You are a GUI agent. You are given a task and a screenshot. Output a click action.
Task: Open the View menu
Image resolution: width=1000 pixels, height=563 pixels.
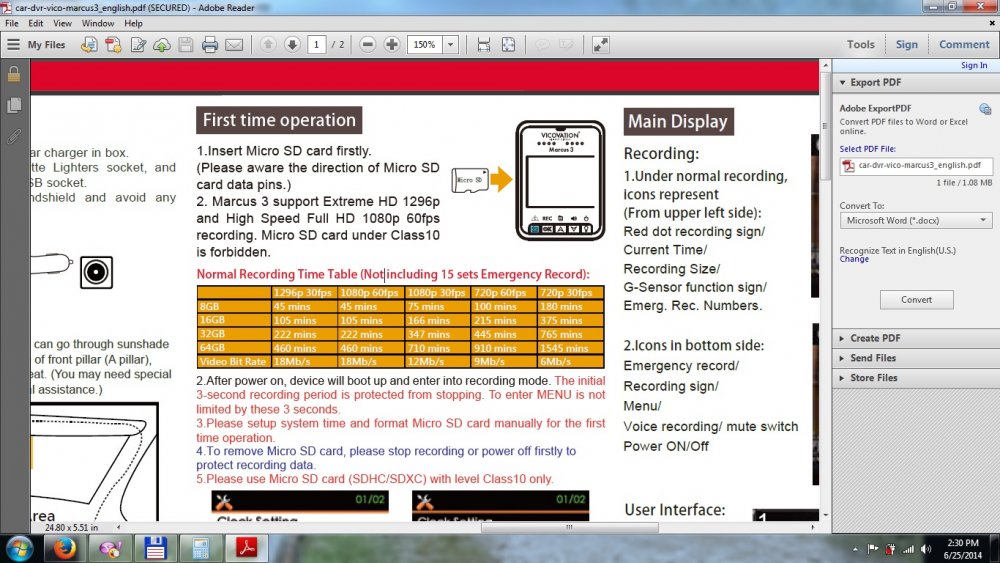[62, 23]
